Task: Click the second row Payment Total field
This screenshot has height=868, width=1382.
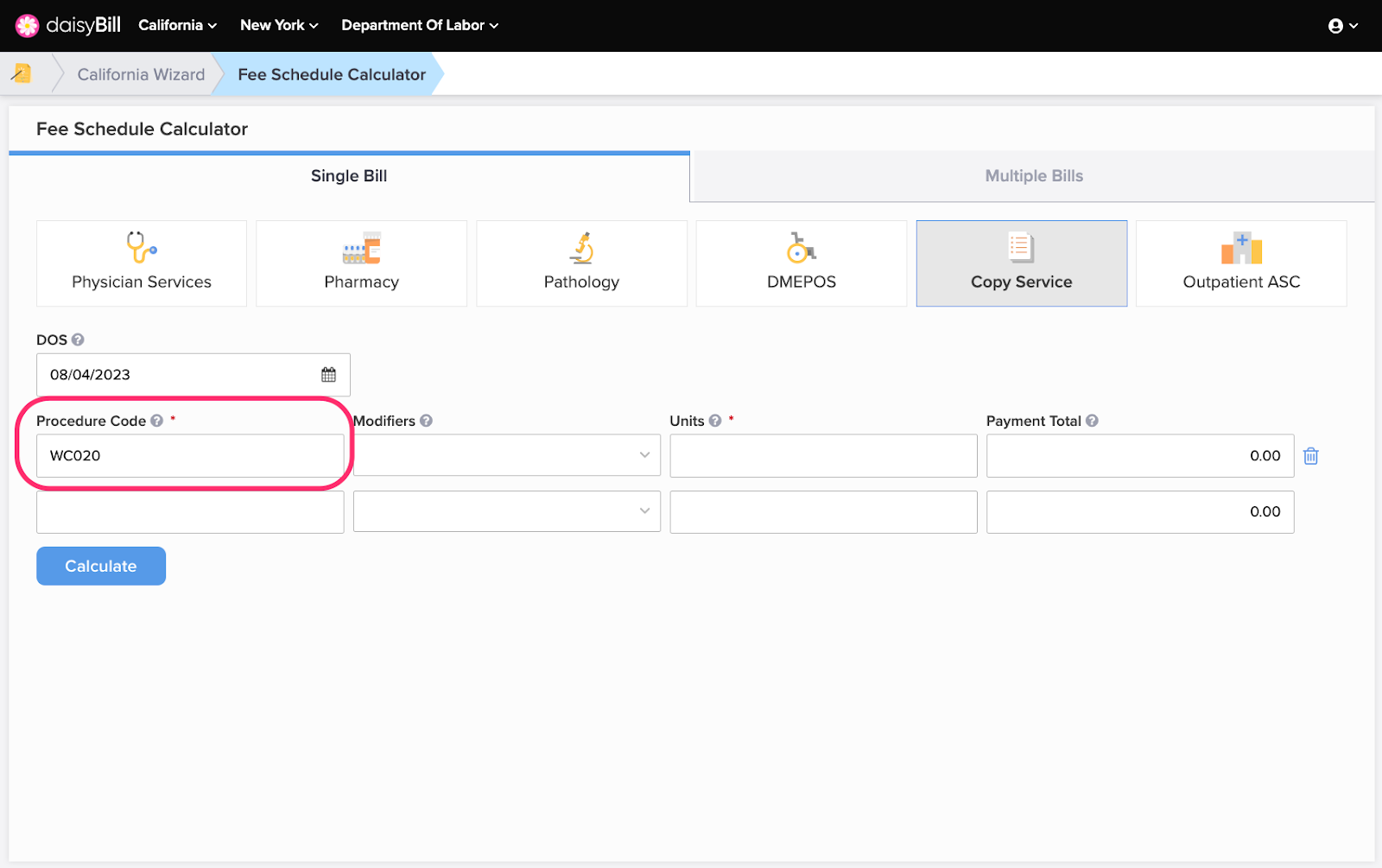Action: 1140,512
